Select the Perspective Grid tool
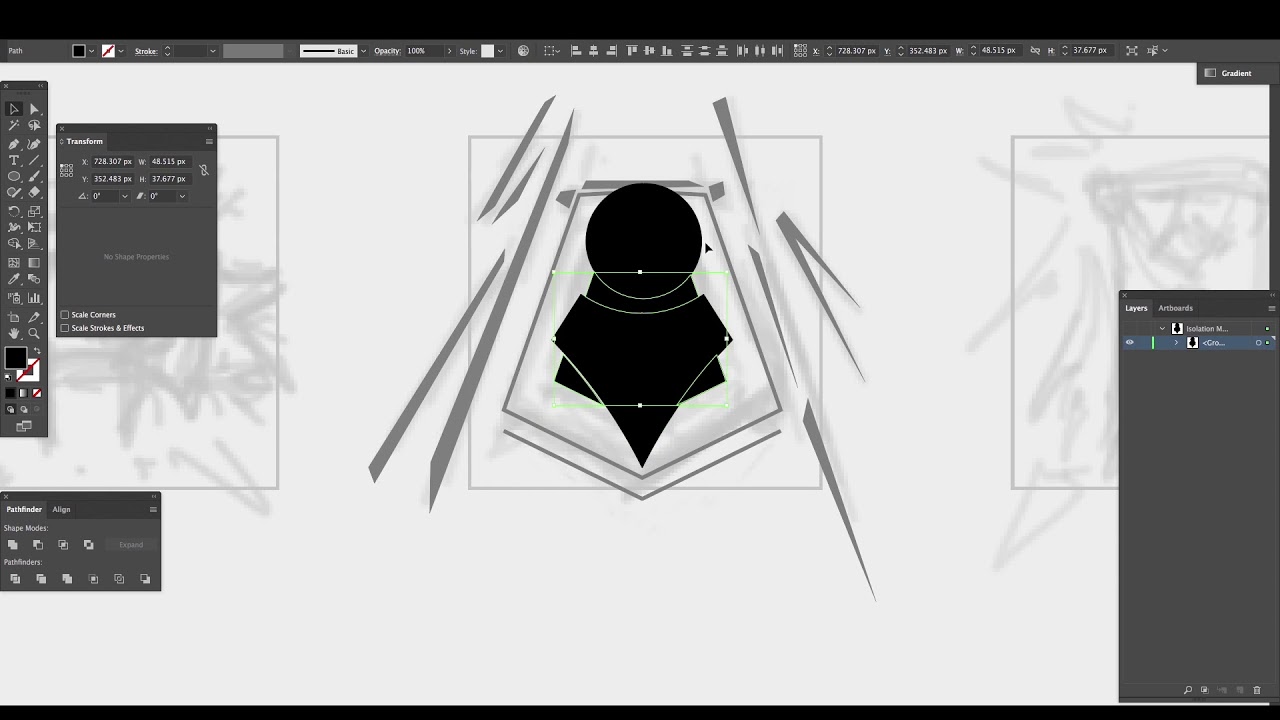Viewport: 1280px width, 720px height. pyautogui.click(x=34, y=243)
